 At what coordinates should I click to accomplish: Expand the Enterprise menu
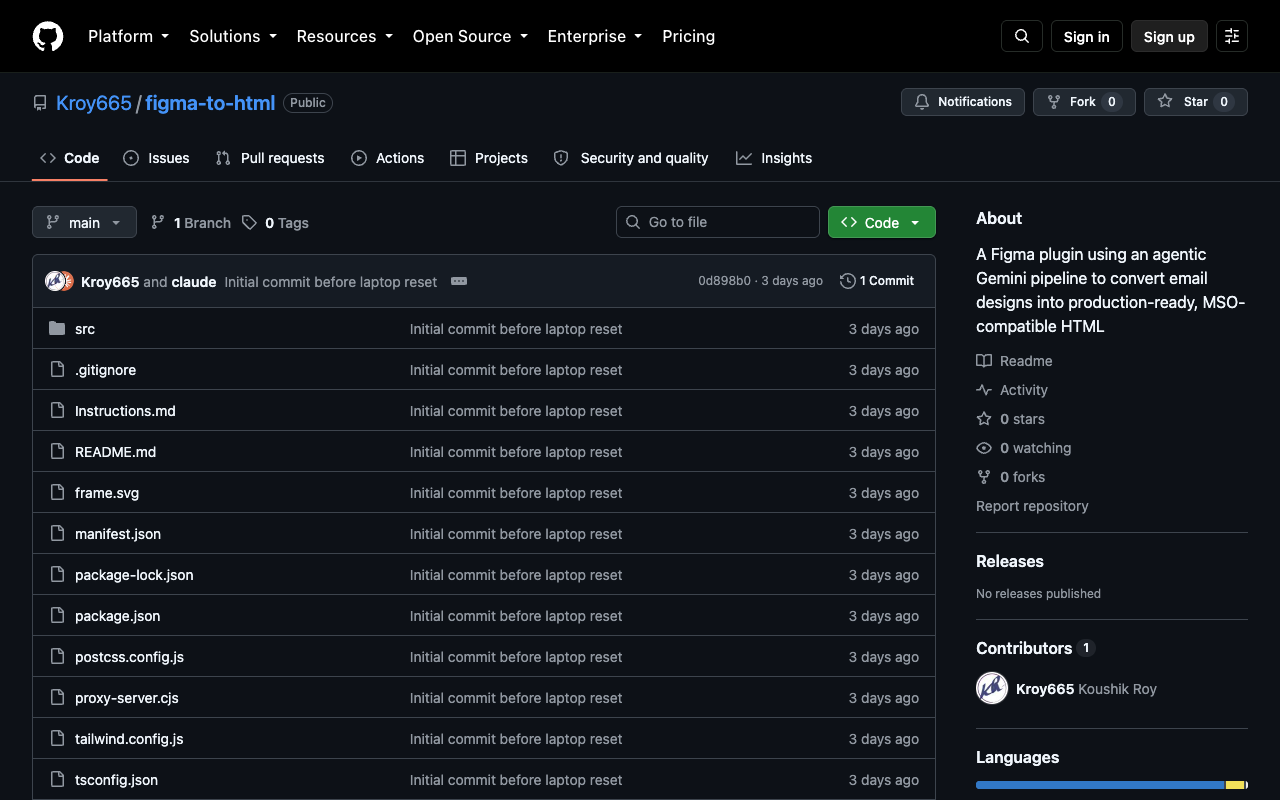[x=596, y=36]
